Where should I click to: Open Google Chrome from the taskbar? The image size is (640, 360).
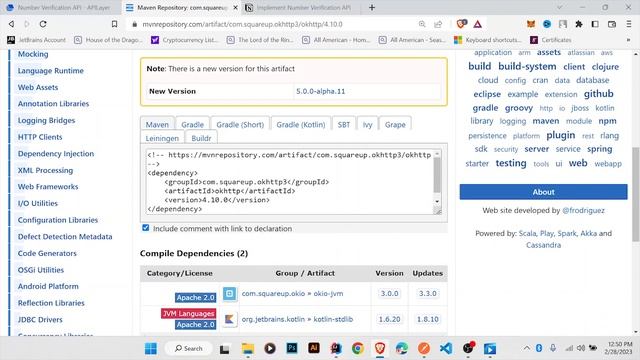tap(358, 349)
